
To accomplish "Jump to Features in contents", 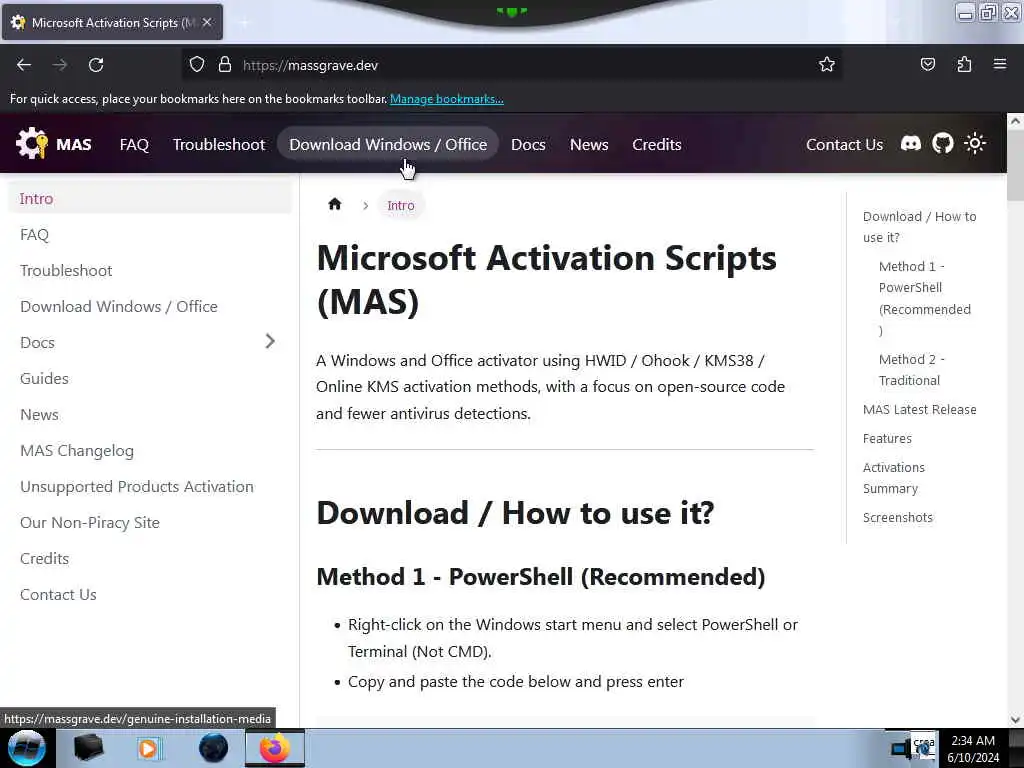I will click(887, 438).
